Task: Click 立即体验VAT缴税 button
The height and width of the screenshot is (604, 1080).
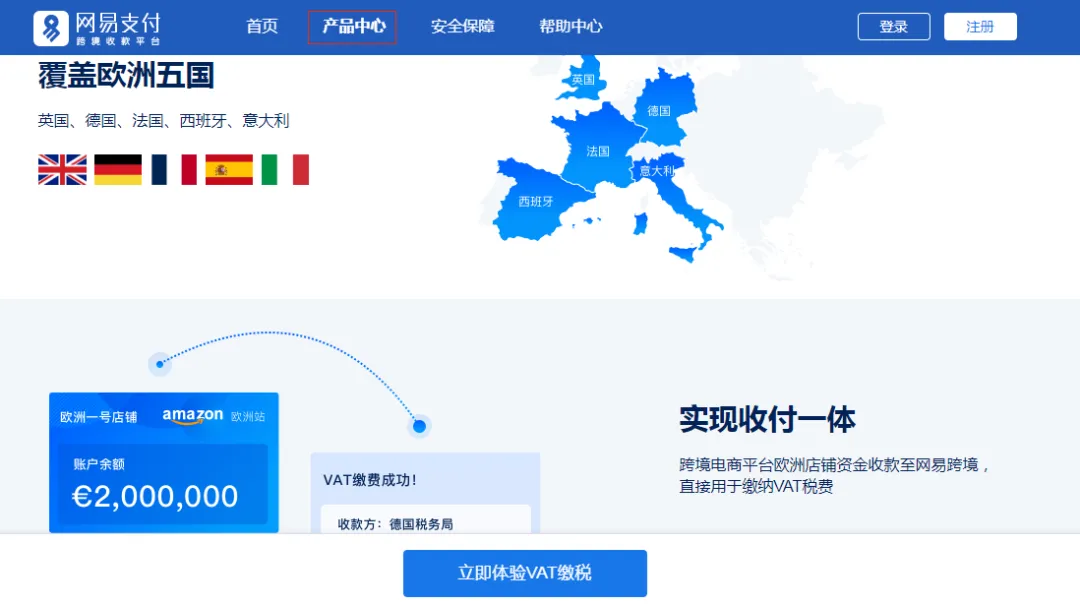Action: click(x=525, y=573)
